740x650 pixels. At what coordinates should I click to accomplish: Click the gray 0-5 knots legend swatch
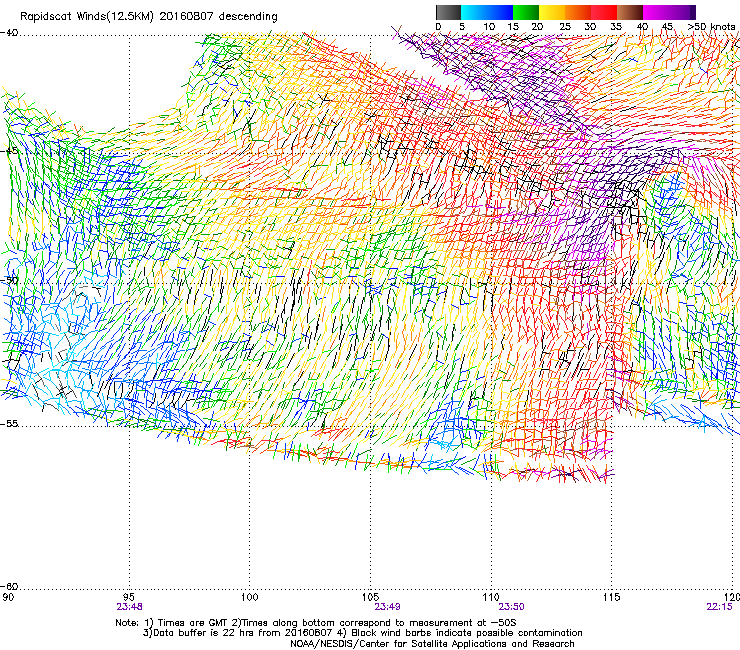(448, 12)
